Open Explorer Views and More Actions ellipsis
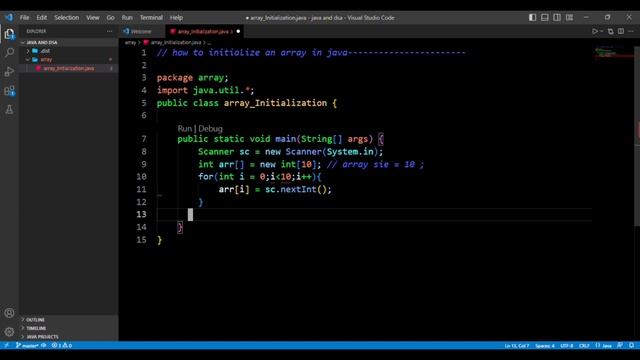The width and height of the screenshot is (640, 360). coord(109,31)
